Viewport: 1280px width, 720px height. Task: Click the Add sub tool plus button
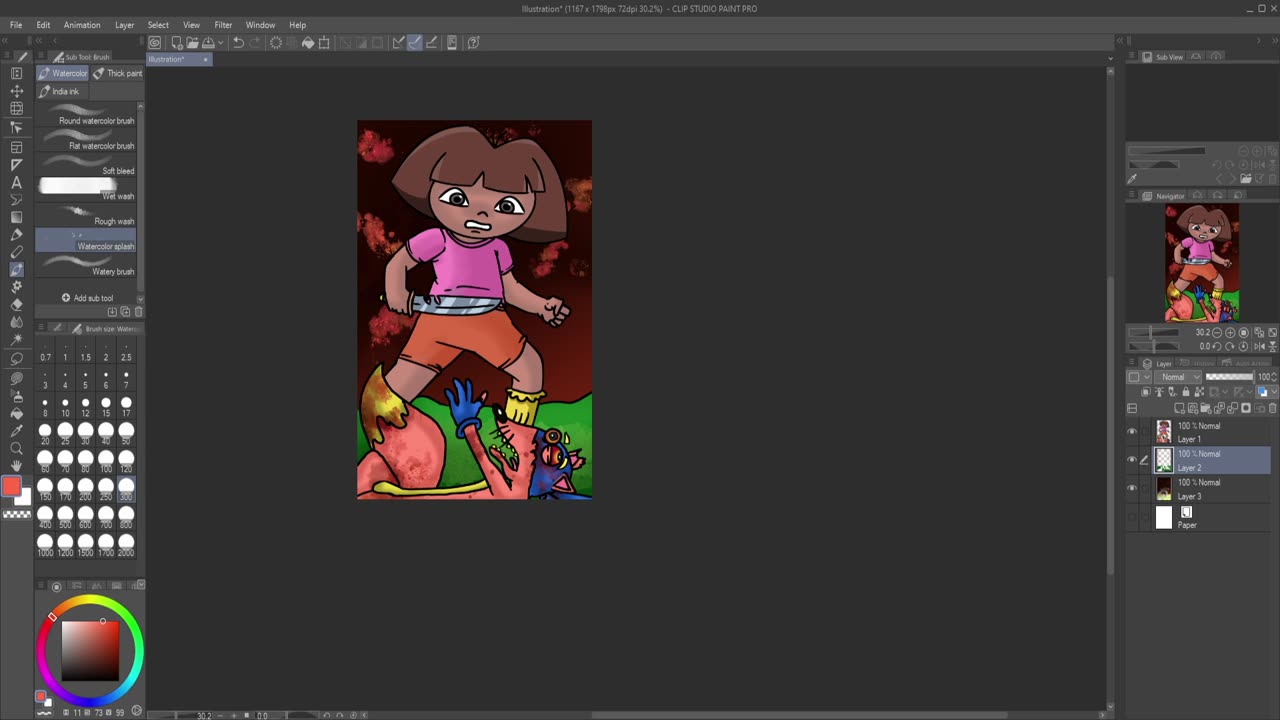pos(88,298)
